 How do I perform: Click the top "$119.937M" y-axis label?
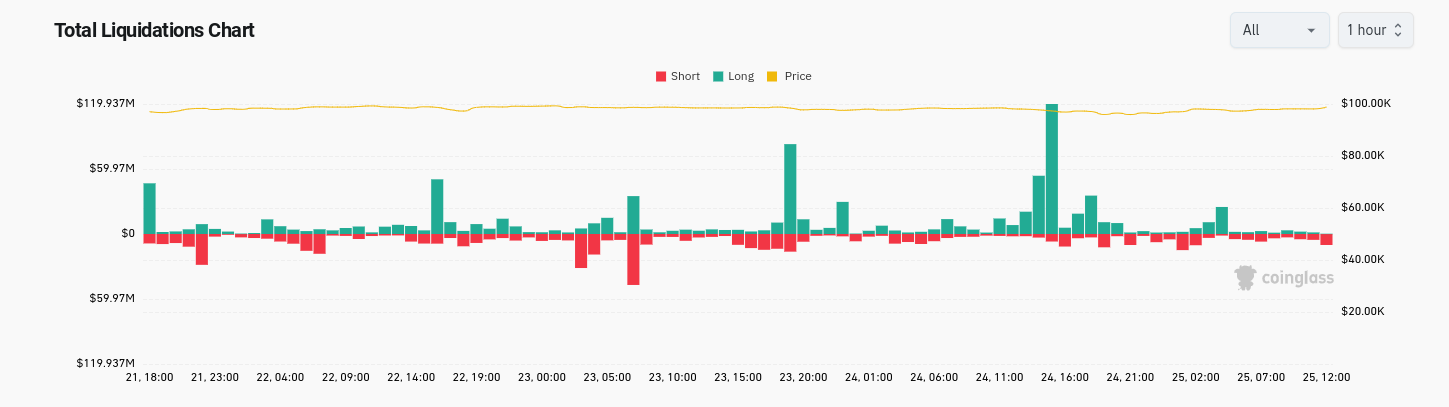[105, 104]
